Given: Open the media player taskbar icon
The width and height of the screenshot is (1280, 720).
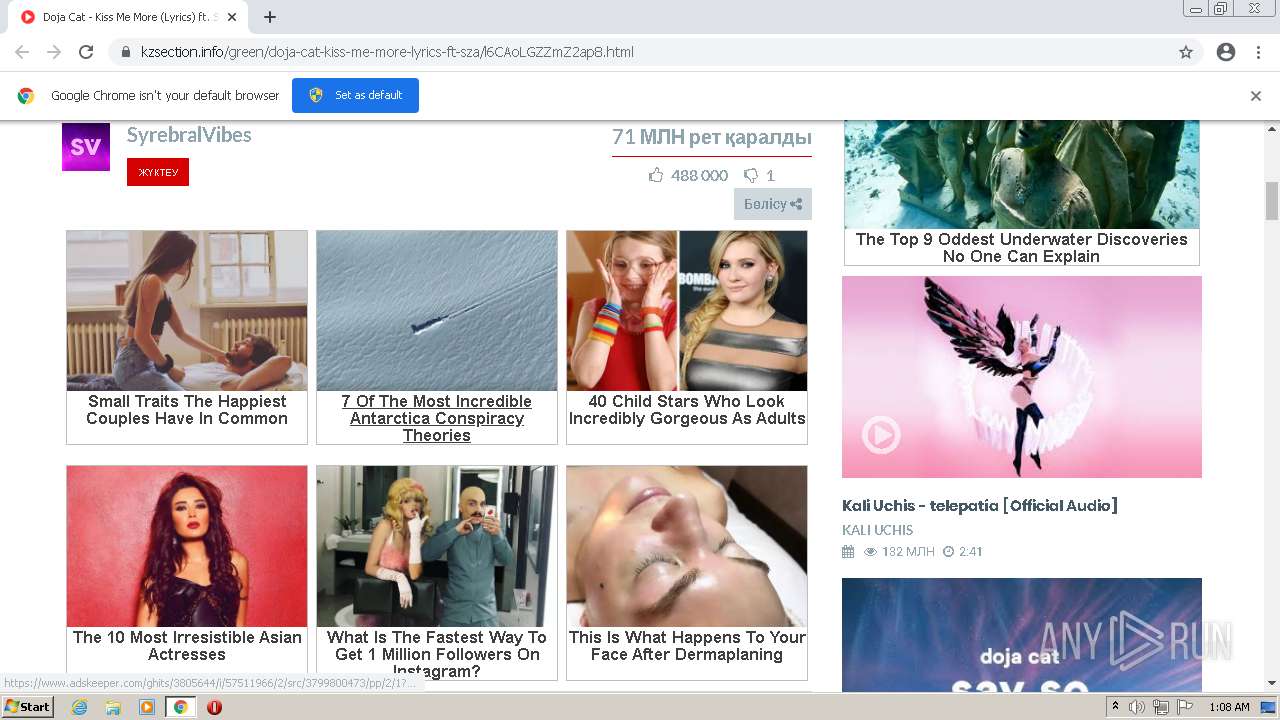Looking at the screenshot, I should pyautogui.click(x=147, y=707).
